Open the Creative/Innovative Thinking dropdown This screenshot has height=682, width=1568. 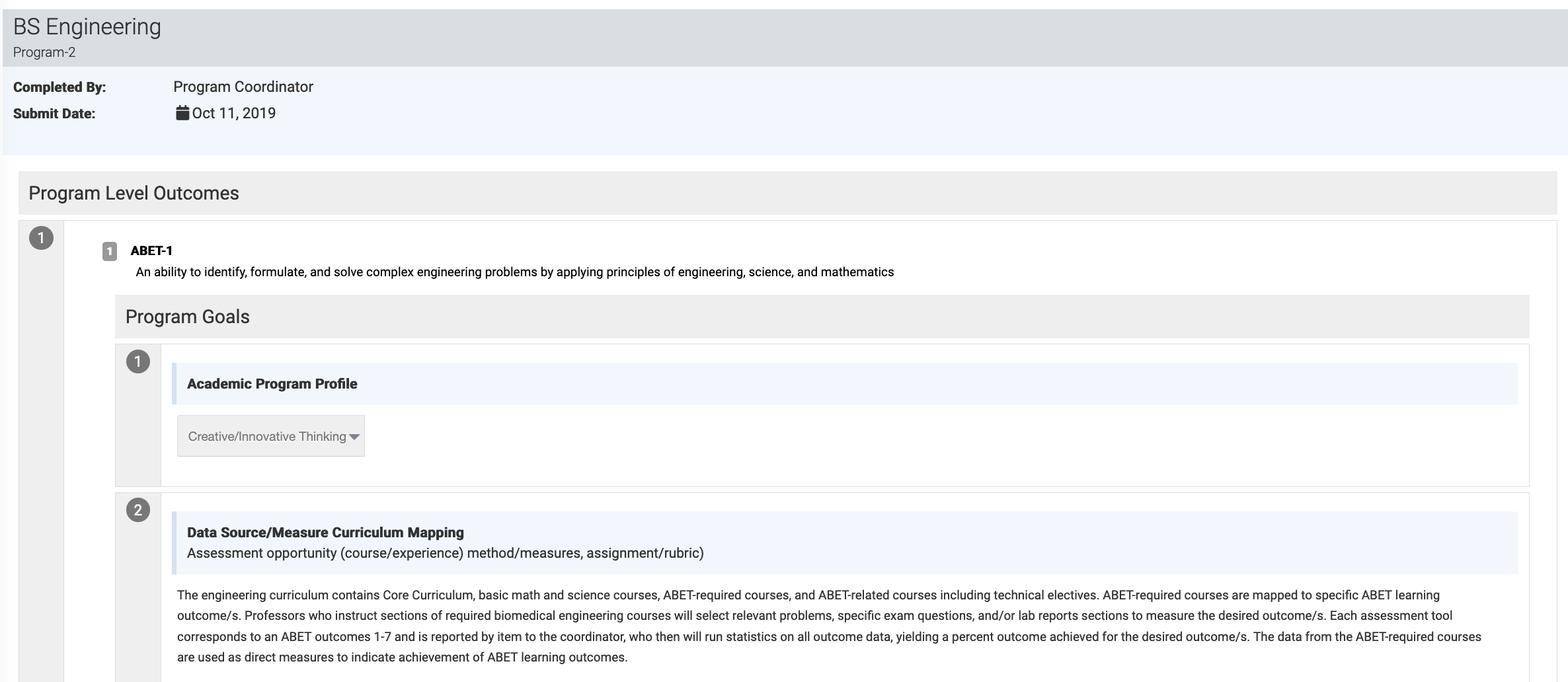(x=271, y=436)
